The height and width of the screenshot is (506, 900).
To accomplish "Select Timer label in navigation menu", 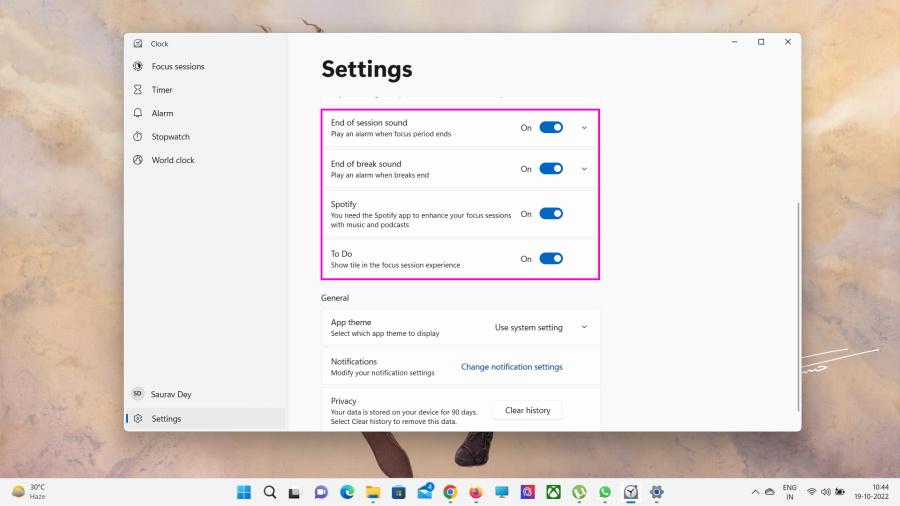I will point(162,90).
